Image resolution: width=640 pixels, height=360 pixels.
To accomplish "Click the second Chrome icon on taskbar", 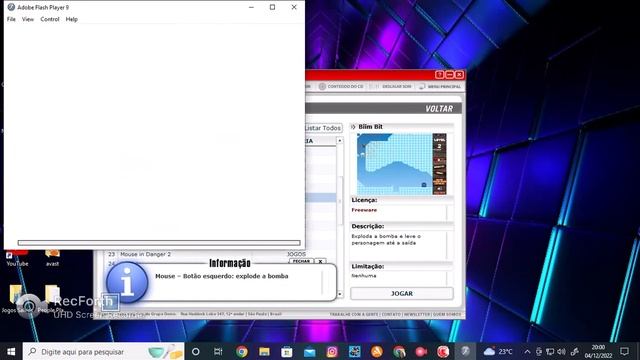I will [399, 351].
